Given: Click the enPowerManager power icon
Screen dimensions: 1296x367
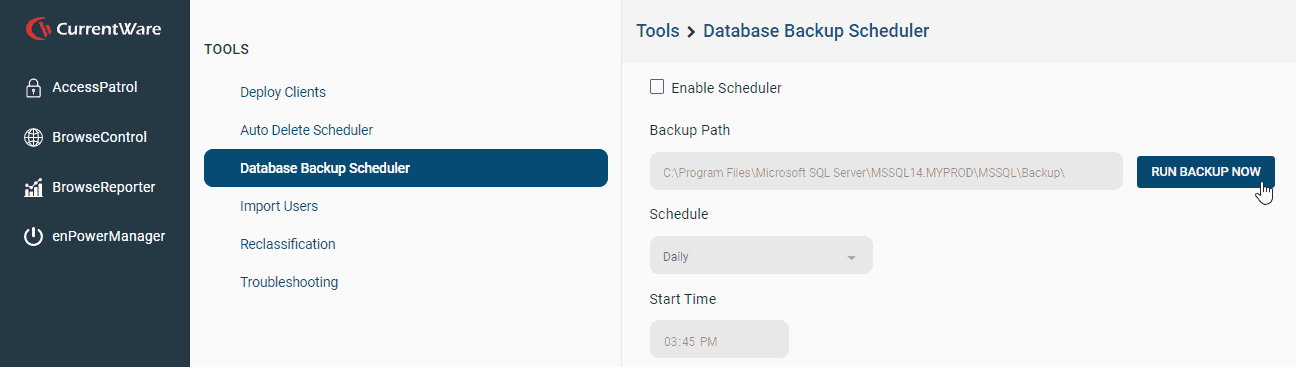Looking at the screenshot, I should [33, 237].
